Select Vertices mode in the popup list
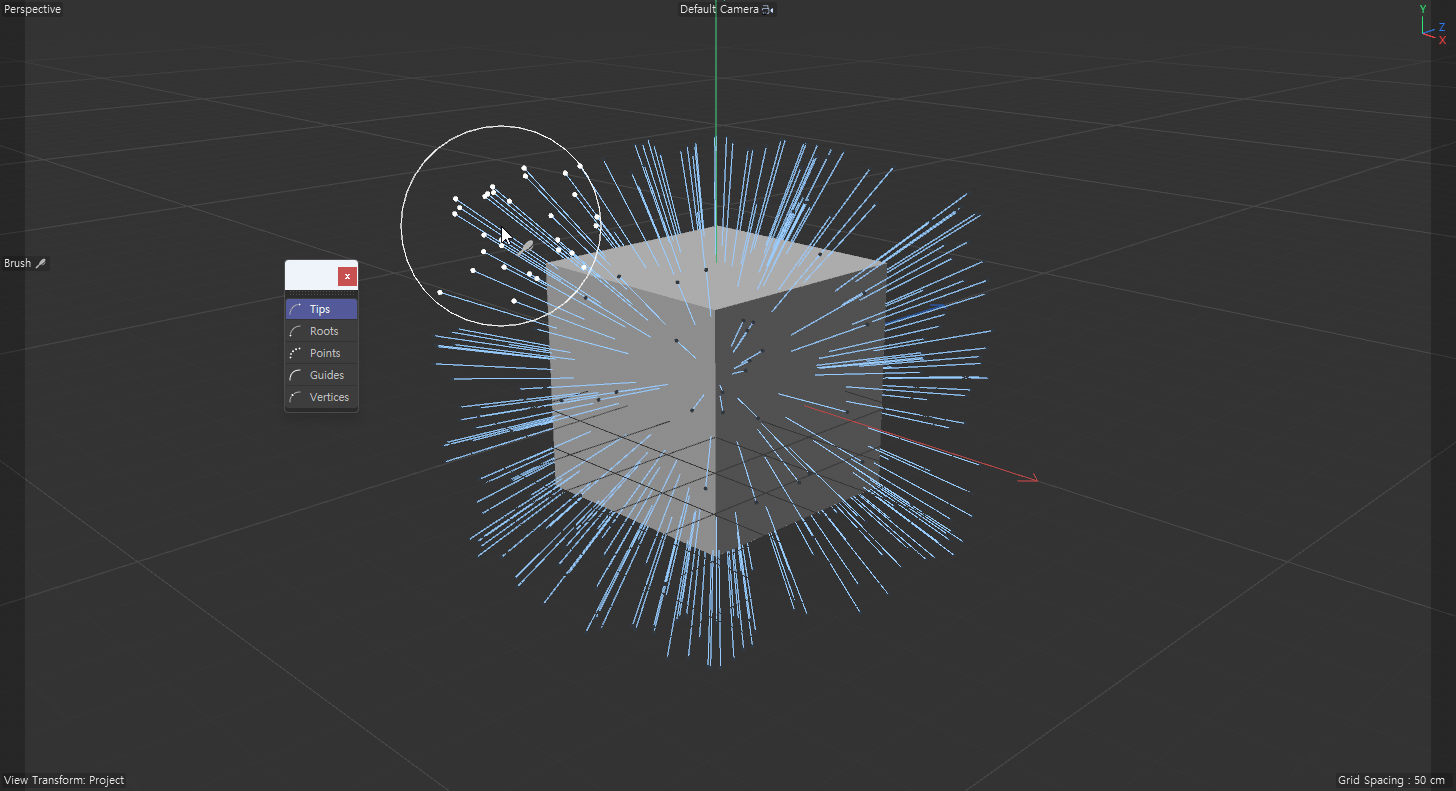Screen dimensions: 1456x791 coord(329,397)
